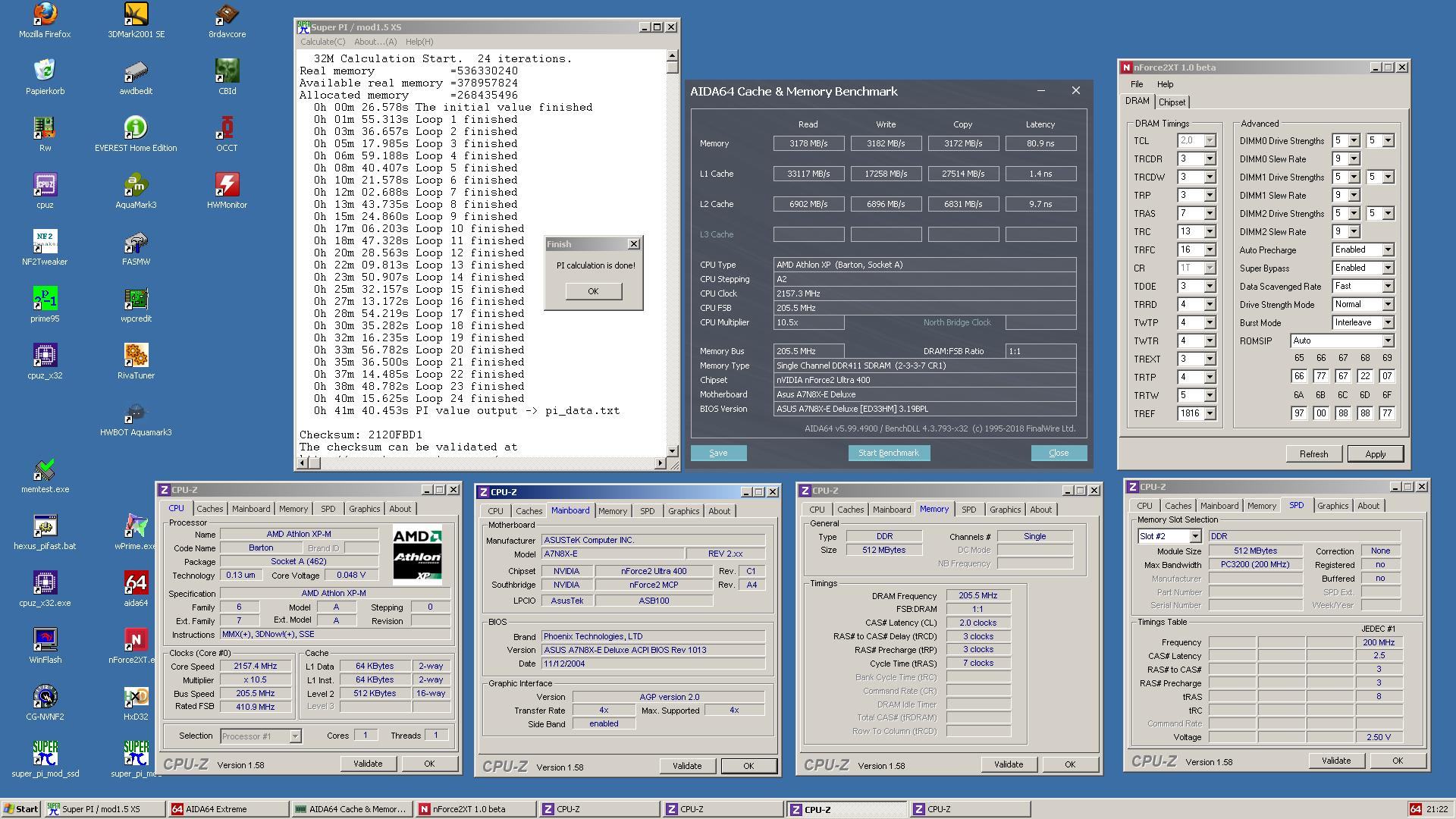Open the Mozilla Firefox desktop icon
The width and height of the screenshot is (1456, 819).
tap(45, 20)
